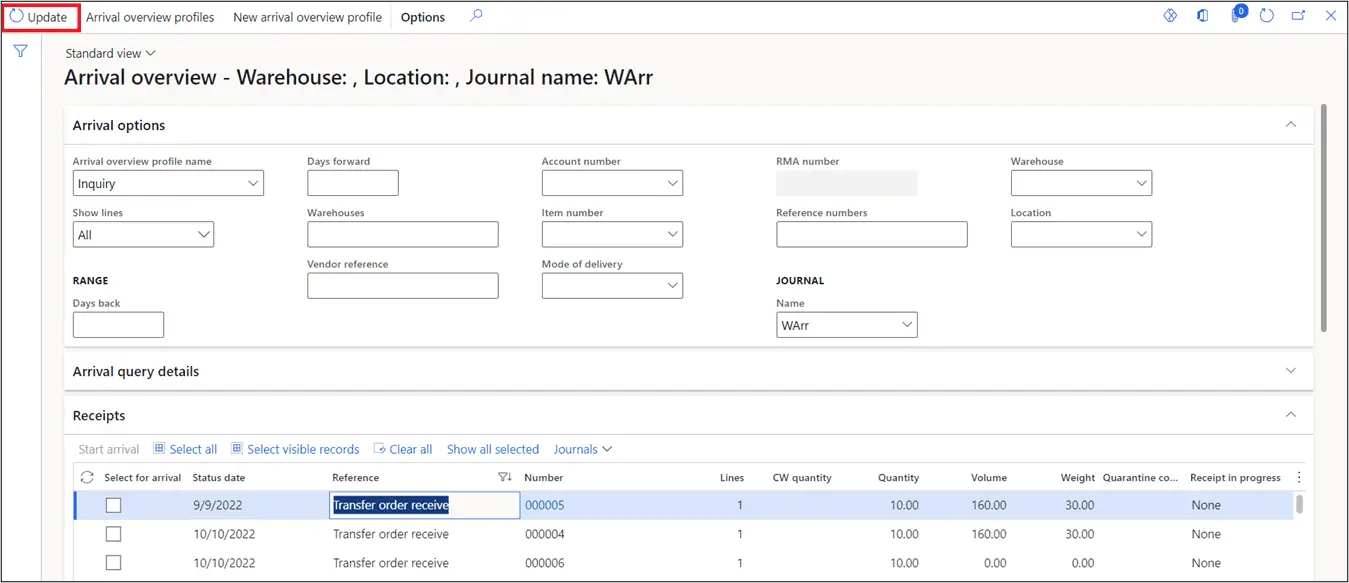Open the Options menu

tap(422, 17)
